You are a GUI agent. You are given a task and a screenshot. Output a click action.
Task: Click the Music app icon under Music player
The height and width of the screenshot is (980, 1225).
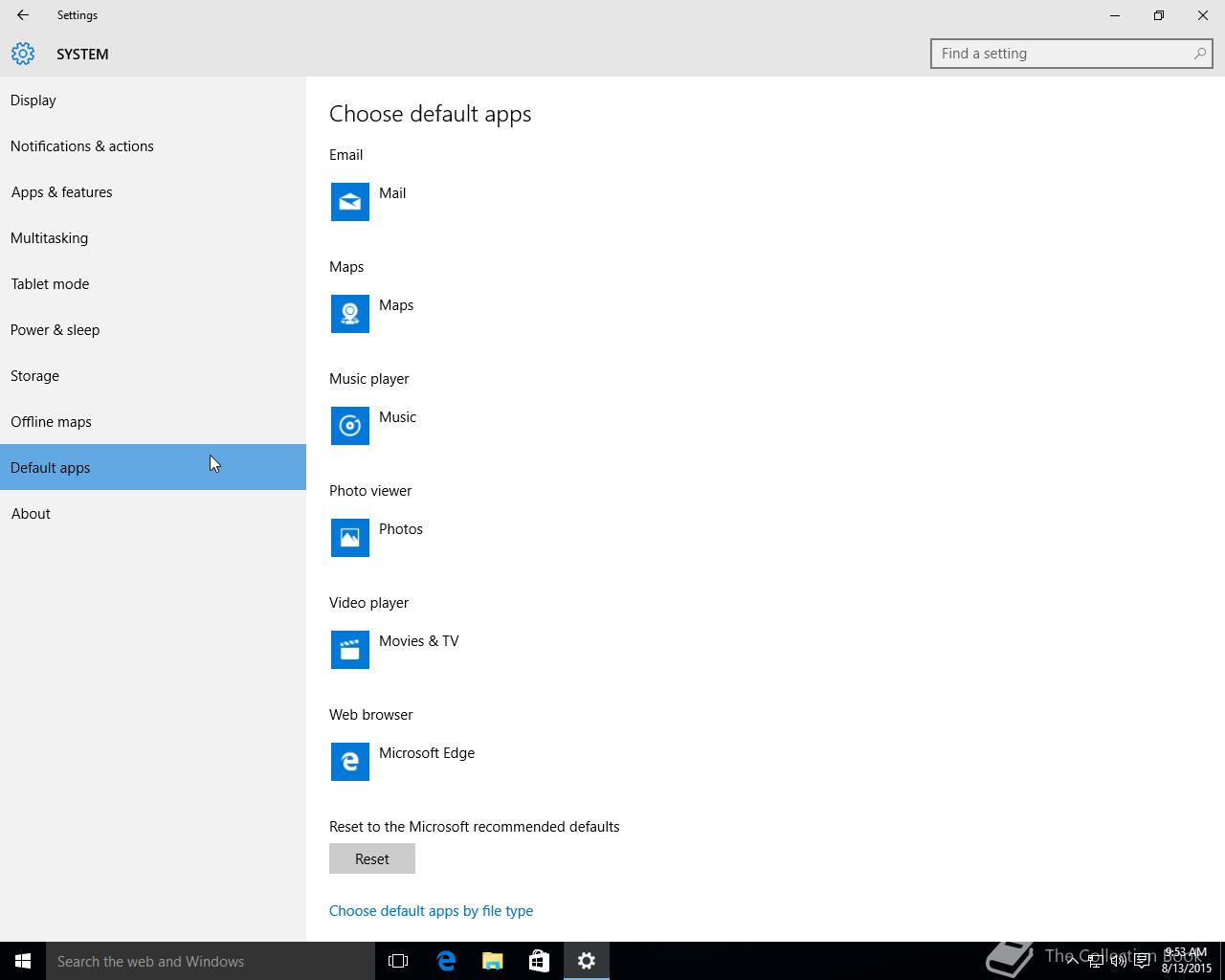(x=350, y=426)
